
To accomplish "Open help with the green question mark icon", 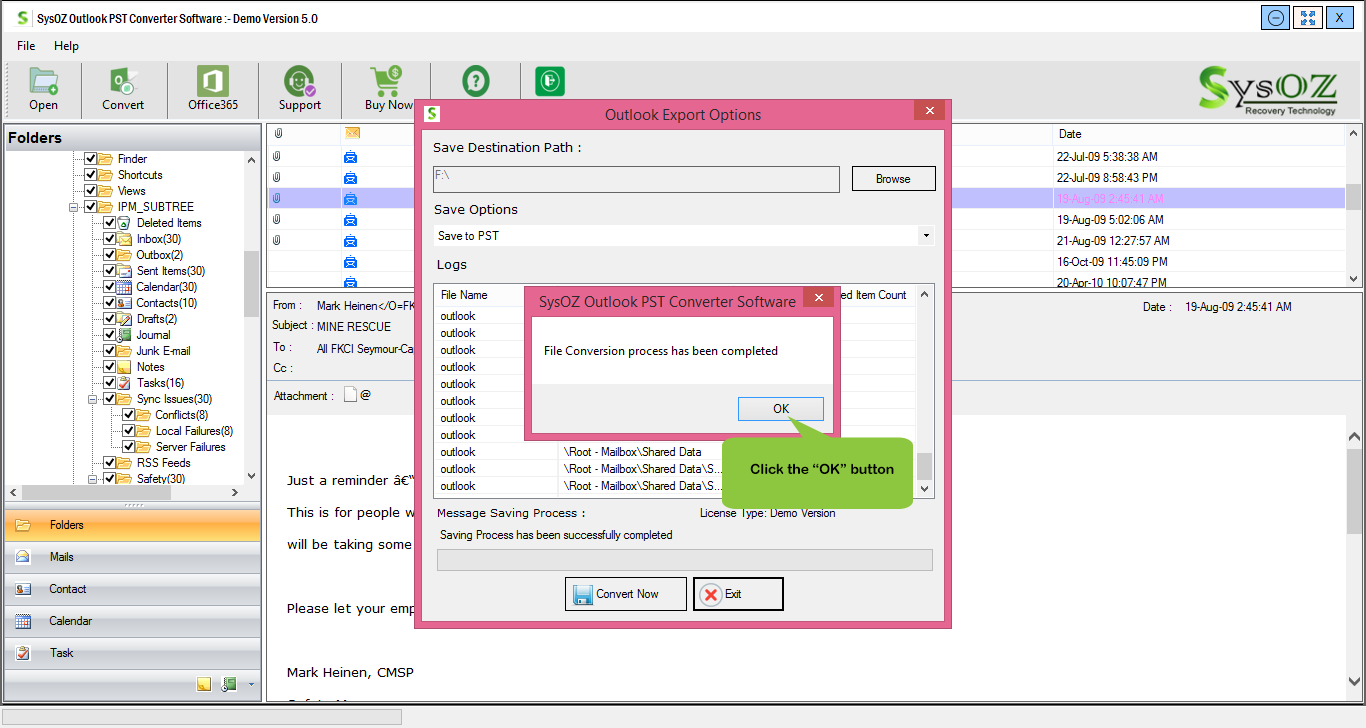I will [x=476, y=81].
